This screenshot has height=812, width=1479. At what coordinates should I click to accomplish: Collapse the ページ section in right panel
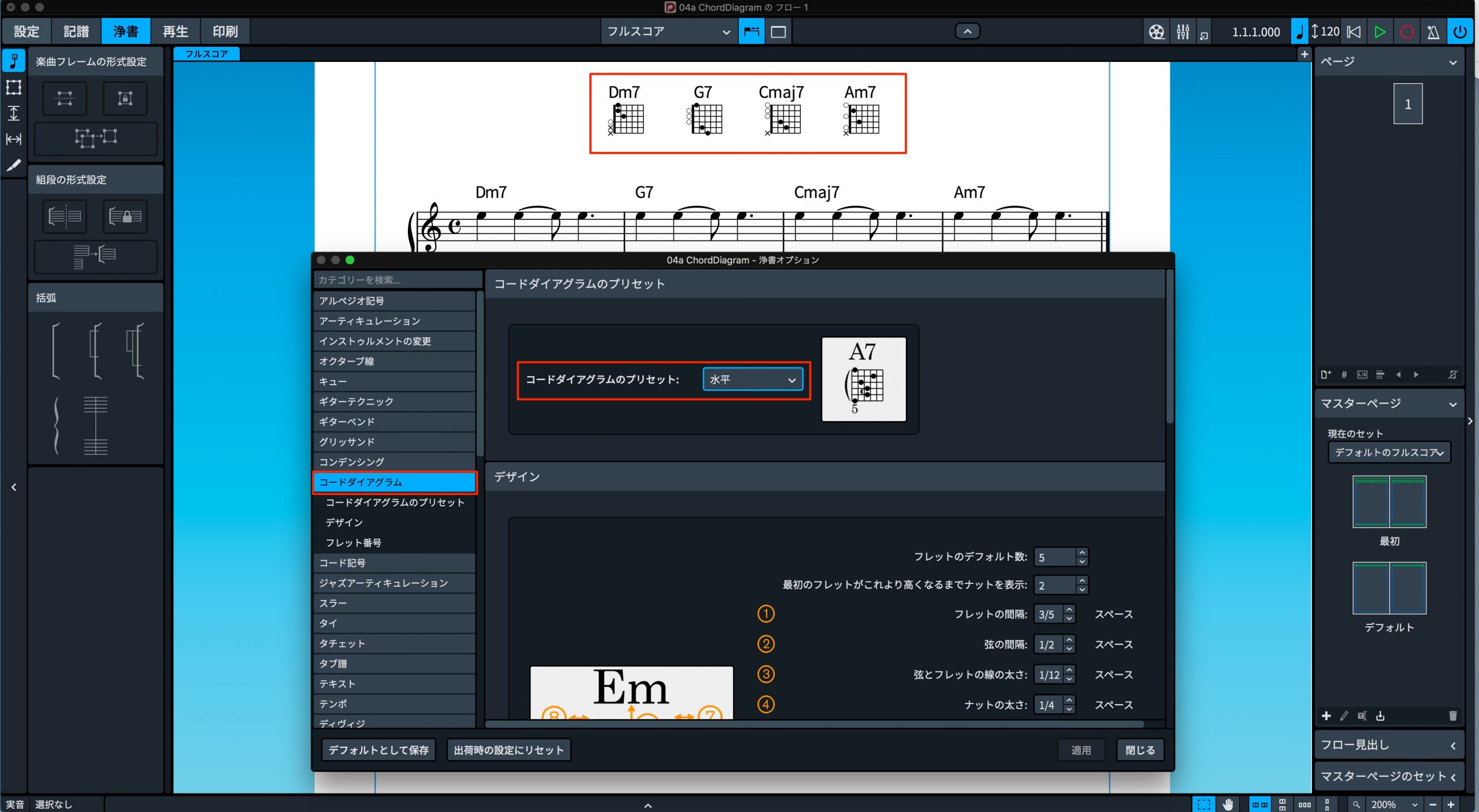tap(1452, 62)
